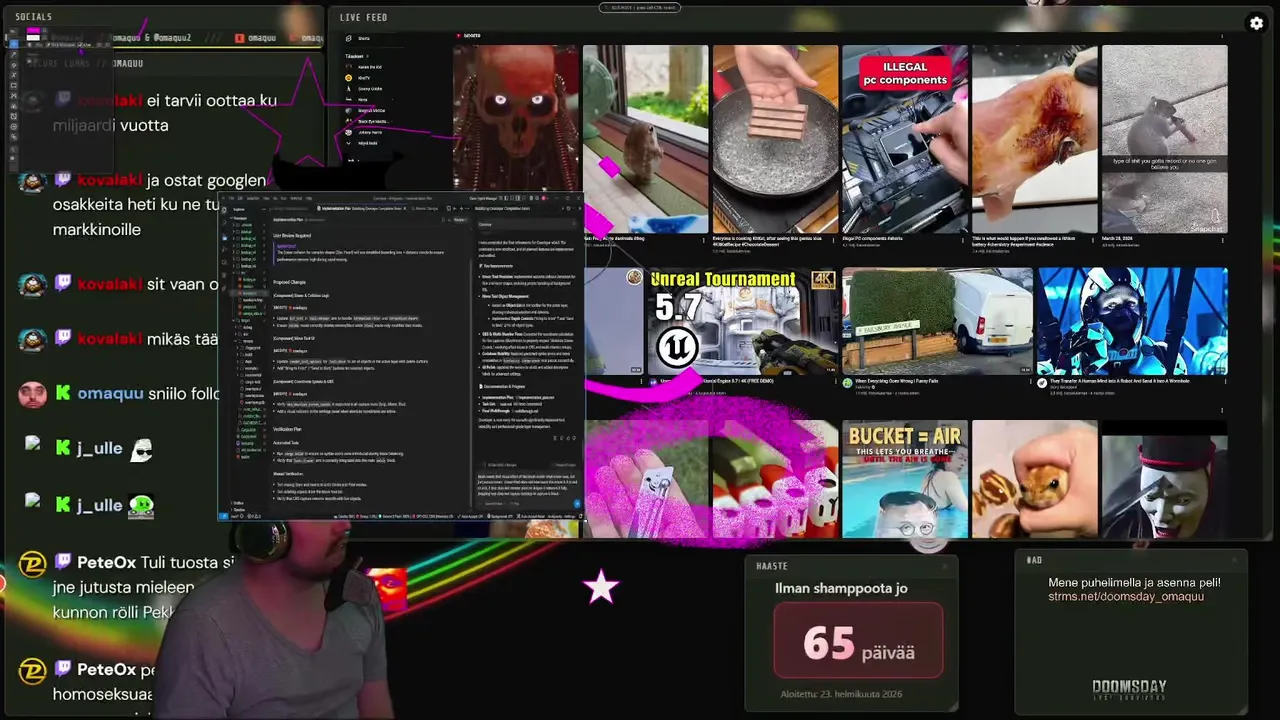Click Twitch badge on 'ja ostat googlen' message

click(x=63, y=181)
